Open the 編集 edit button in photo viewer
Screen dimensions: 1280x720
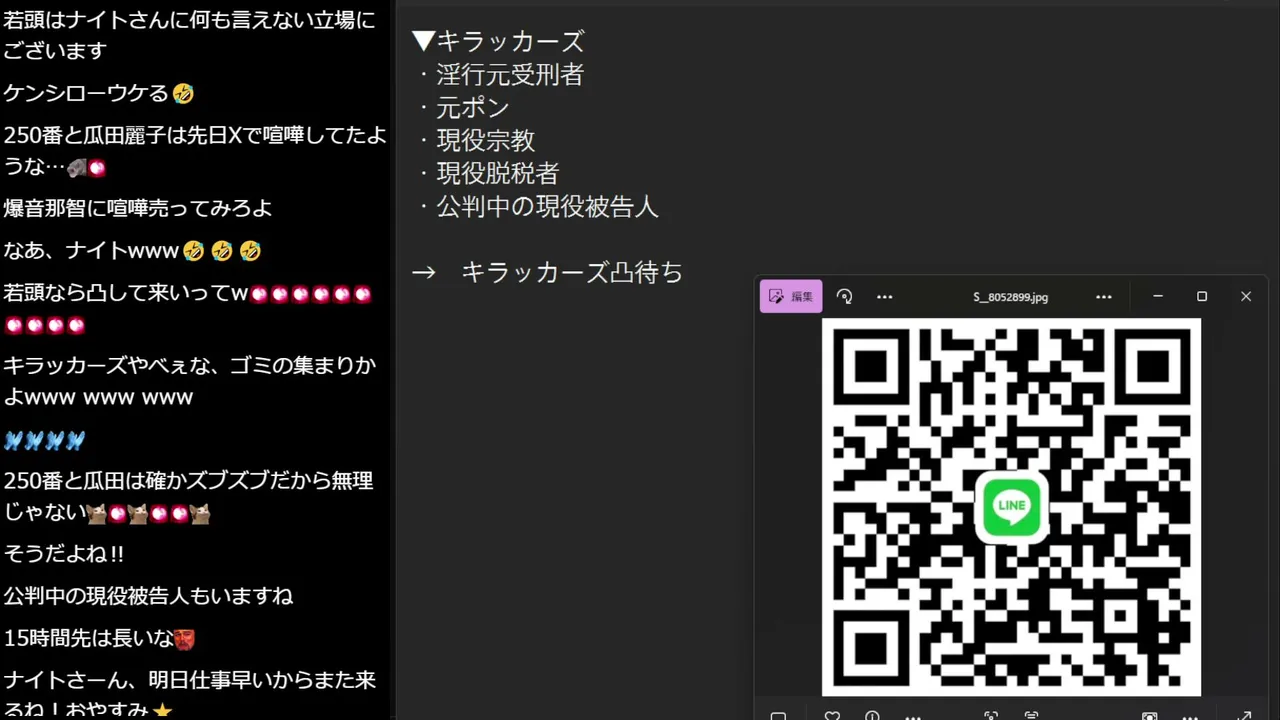791,296
